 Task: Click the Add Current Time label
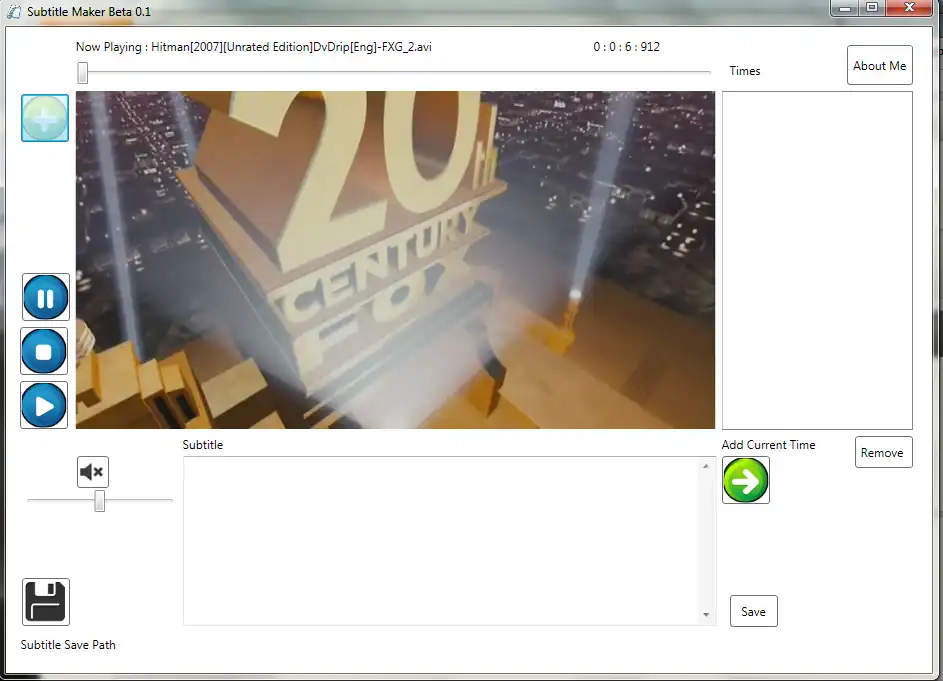(769, 445)
